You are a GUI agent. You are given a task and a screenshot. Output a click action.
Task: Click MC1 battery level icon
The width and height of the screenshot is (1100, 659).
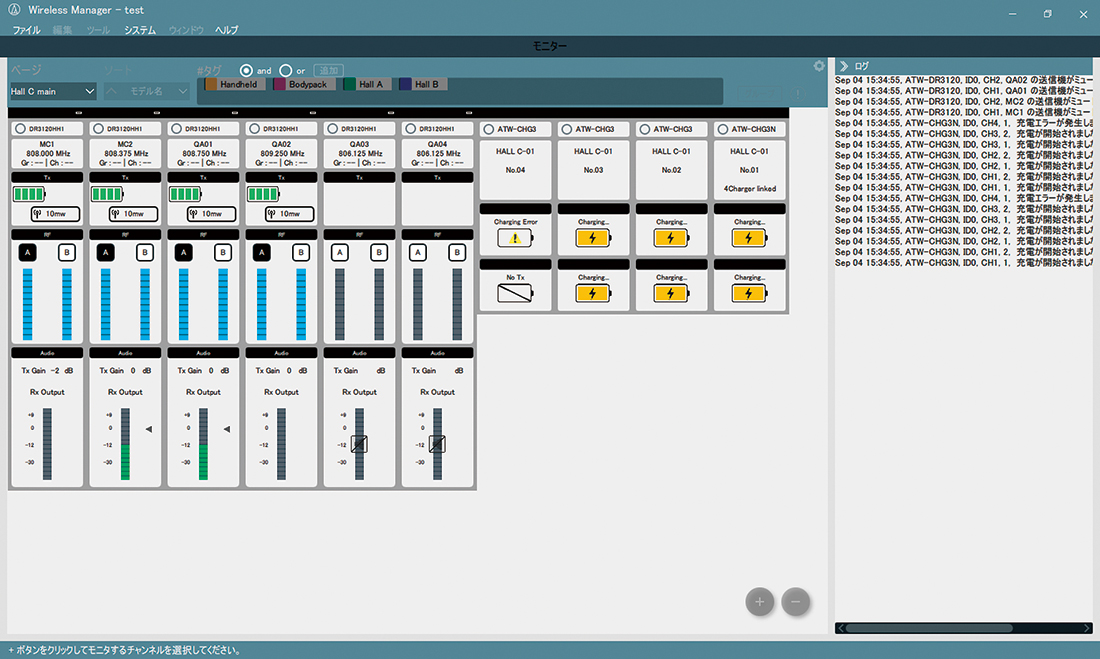[x=29, y=194]
